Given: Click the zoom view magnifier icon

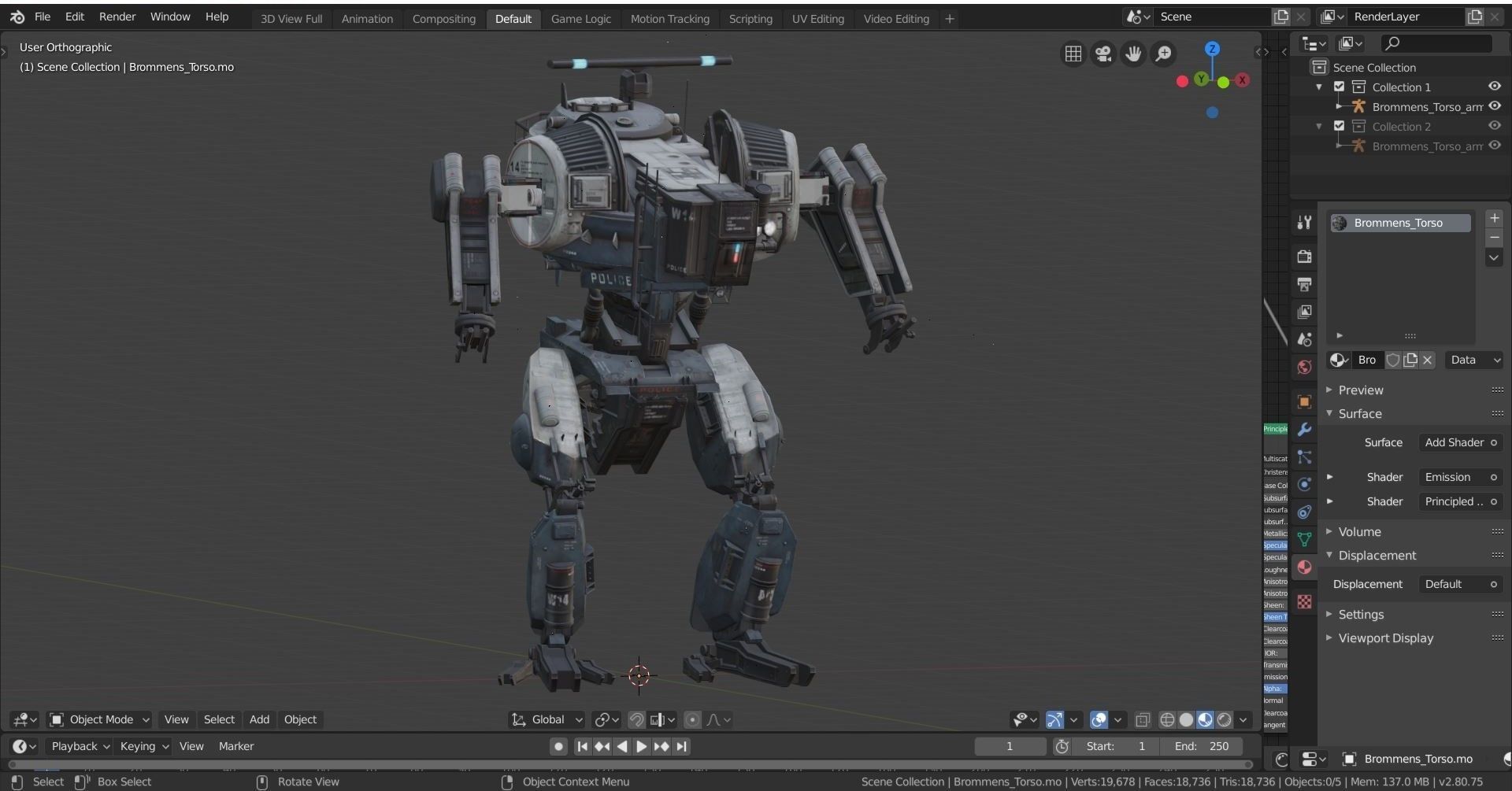Looking at the screenshot, I should click(1163, 54).
